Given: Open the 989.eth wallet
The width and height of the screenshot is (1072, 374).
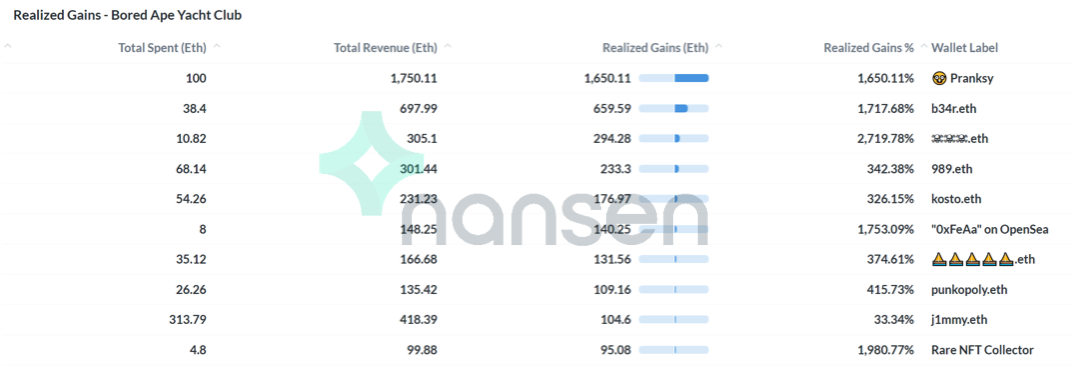Looking at the screenshot, I should [x=952, y=169].
